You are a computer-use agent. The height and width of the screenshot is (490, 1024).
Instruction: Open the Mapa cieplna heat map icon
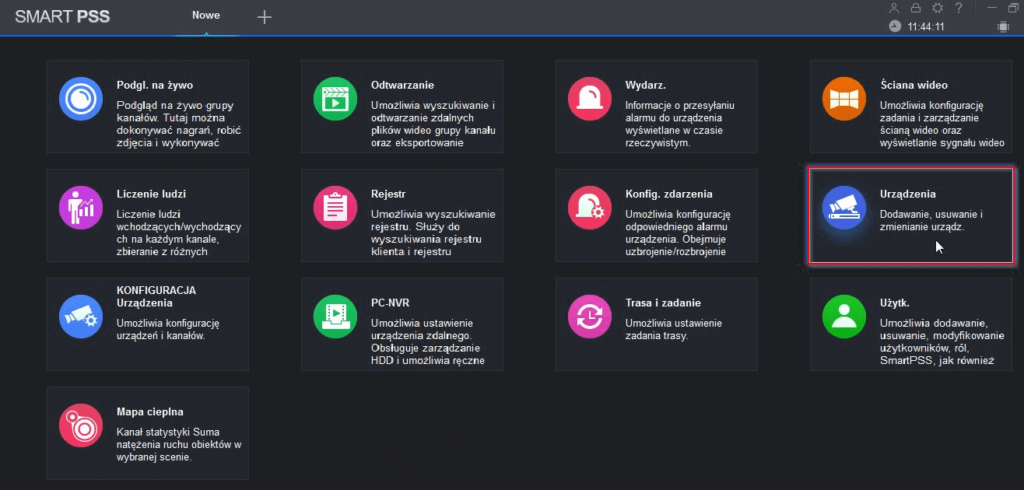click(x=79, y=424)
